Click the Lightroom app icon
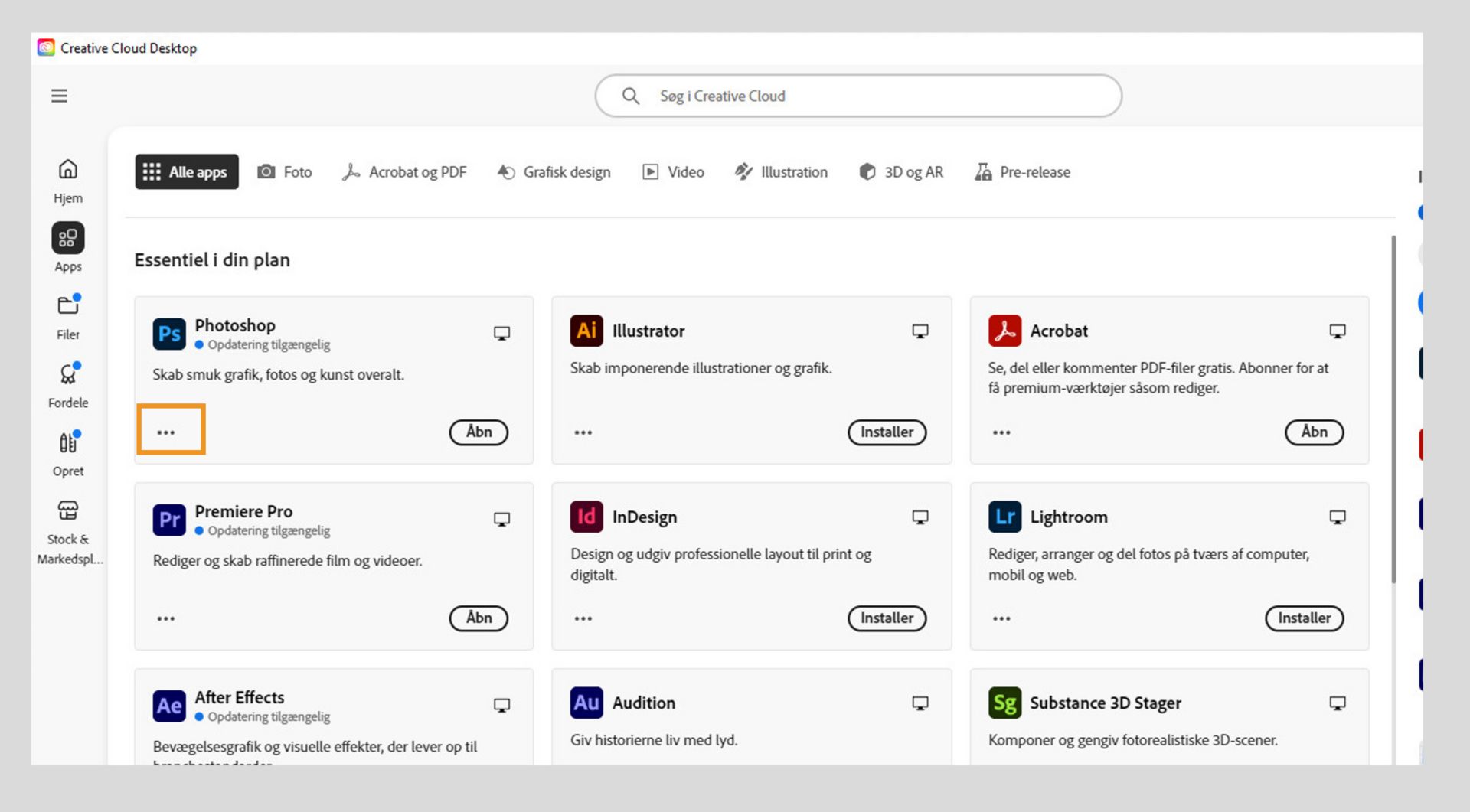Image resolution: width=1470 pixels, height=812 pixels. pyautogui.click(x=1004, y=517)
